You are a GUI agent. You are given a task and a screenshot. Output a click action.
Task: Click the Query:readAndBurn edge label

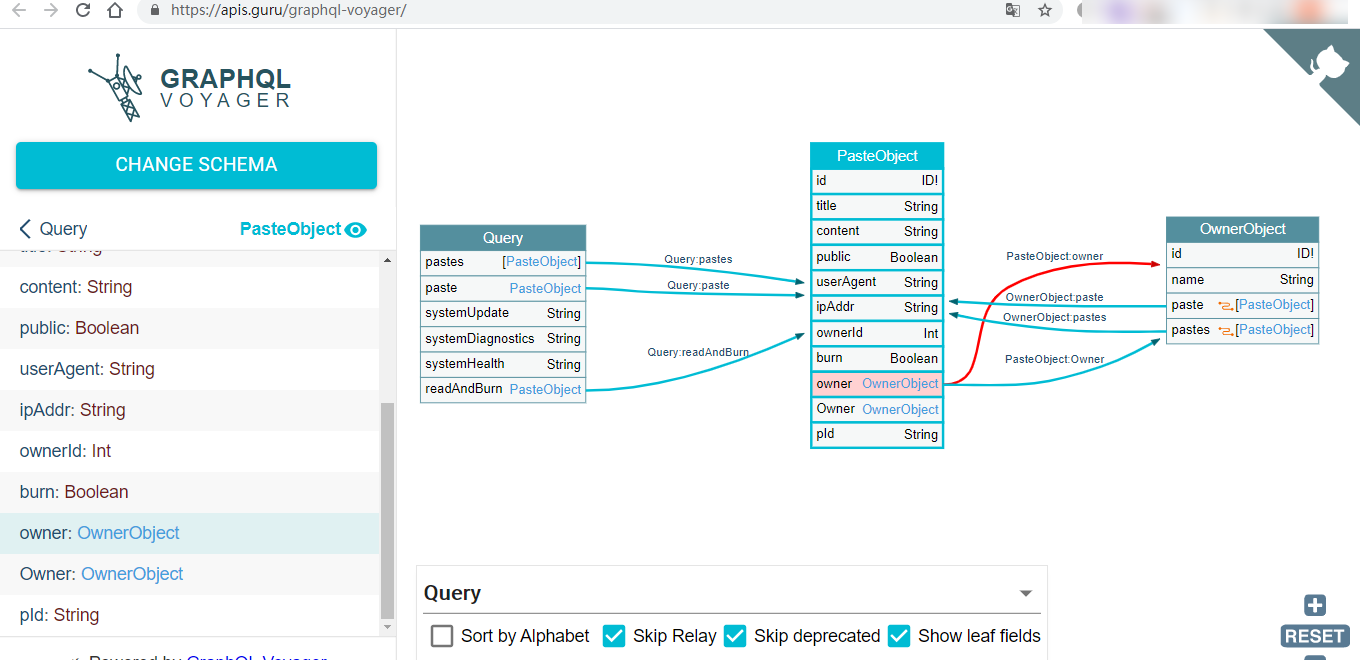(x=698, y=352)
